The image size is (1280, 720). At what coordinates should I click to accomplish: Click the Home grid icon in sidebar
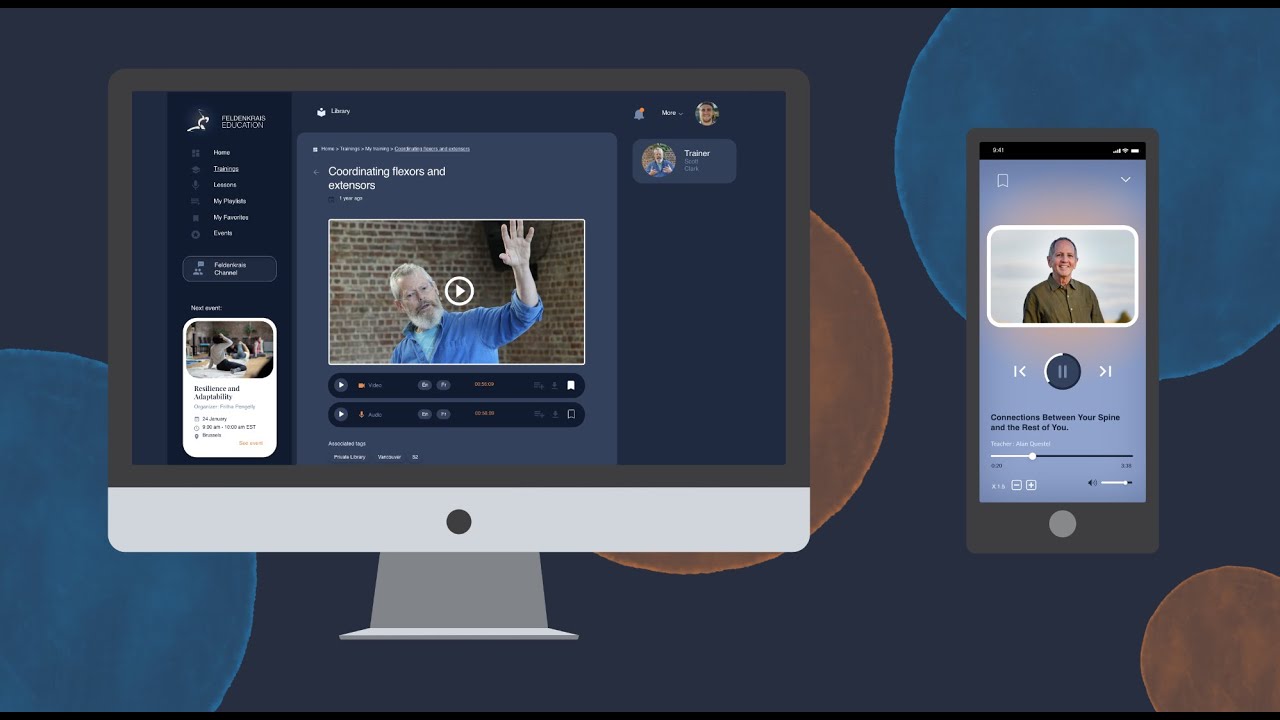tap(195, 153)
